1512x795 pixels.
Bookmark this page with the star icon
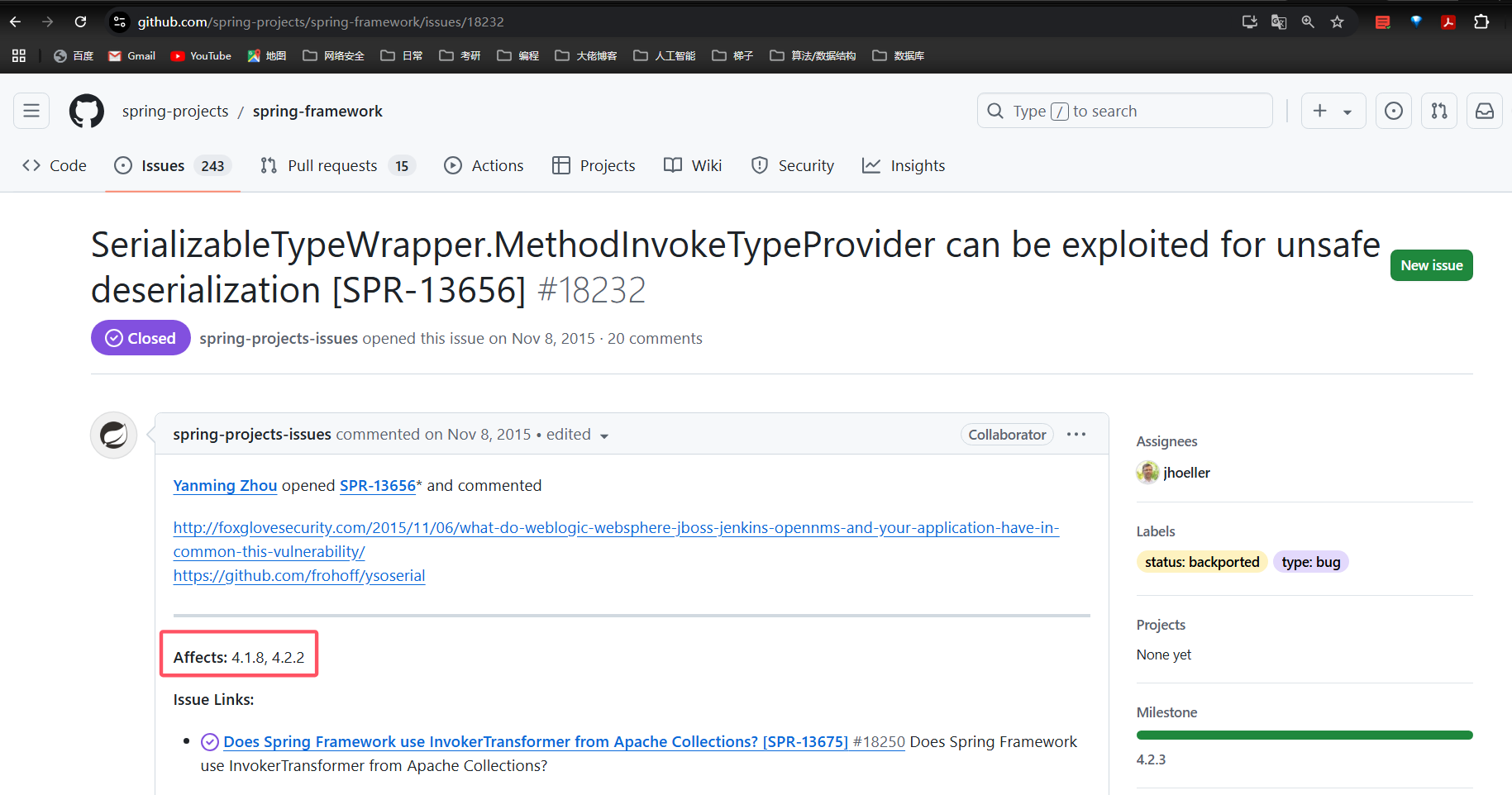click(1337, 21)
